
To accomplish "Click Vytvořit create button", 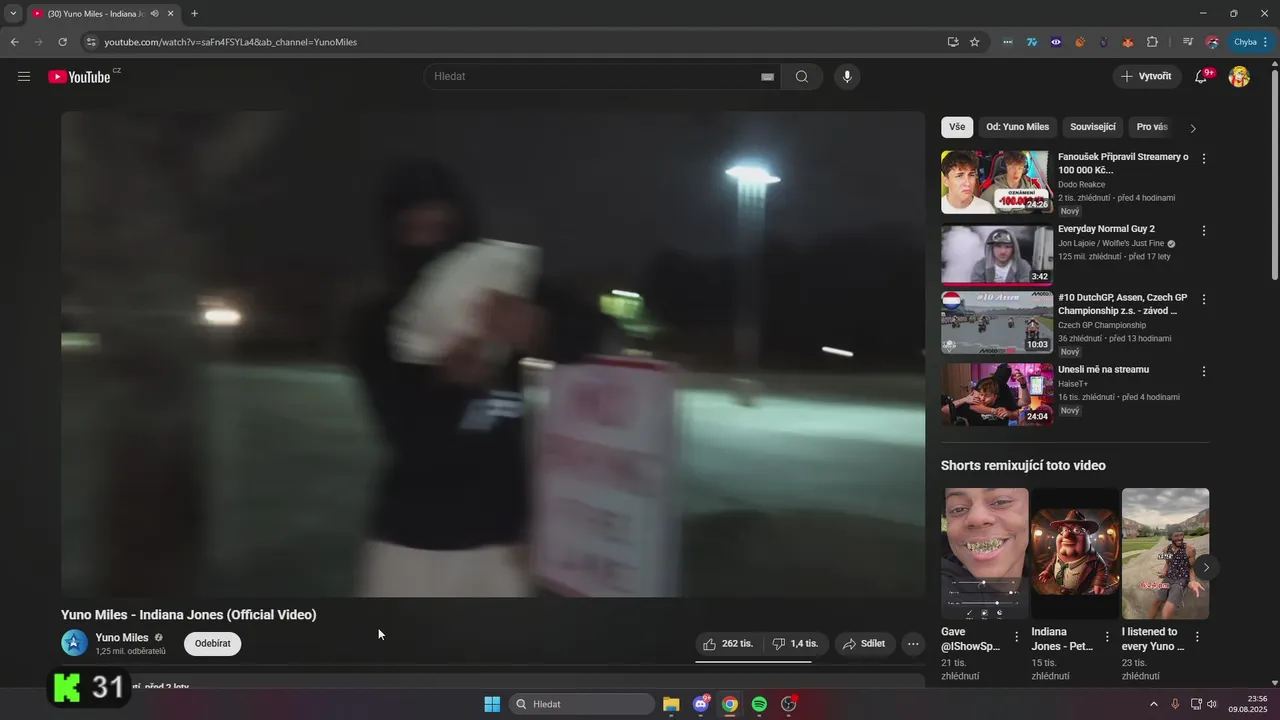I will (1147, 77).
